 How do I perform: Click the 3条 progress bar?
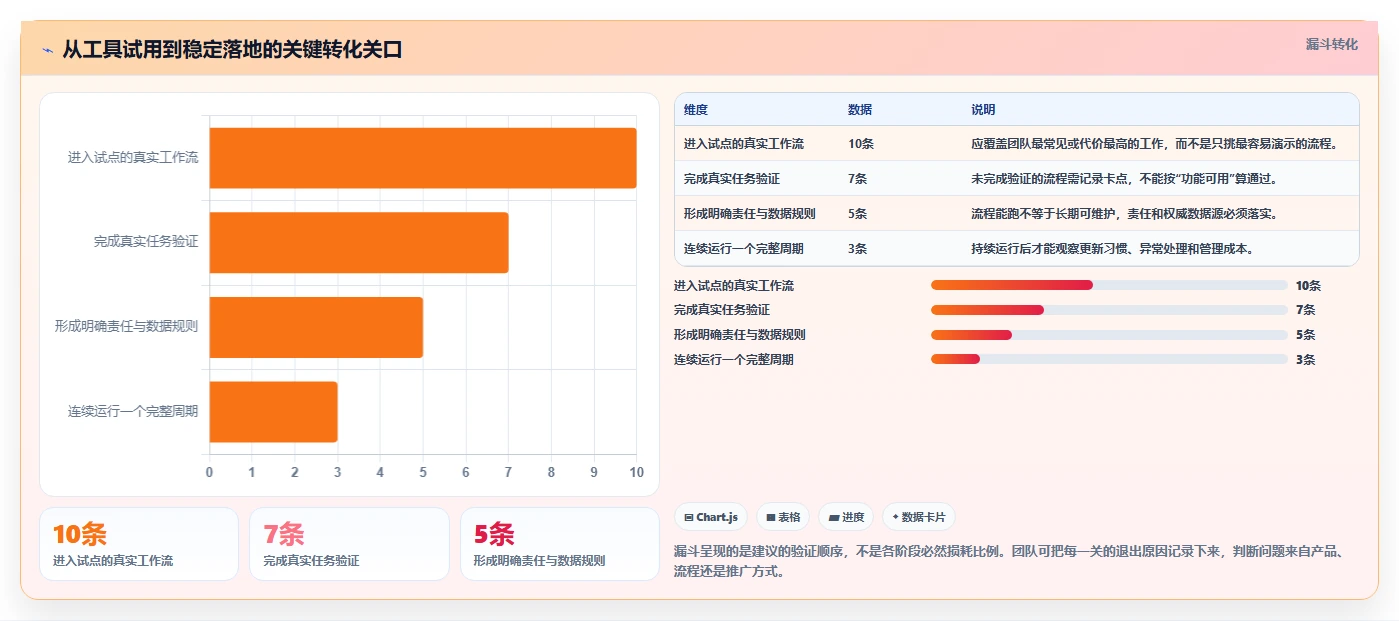pyautogui.click(x=1109, y=359)
